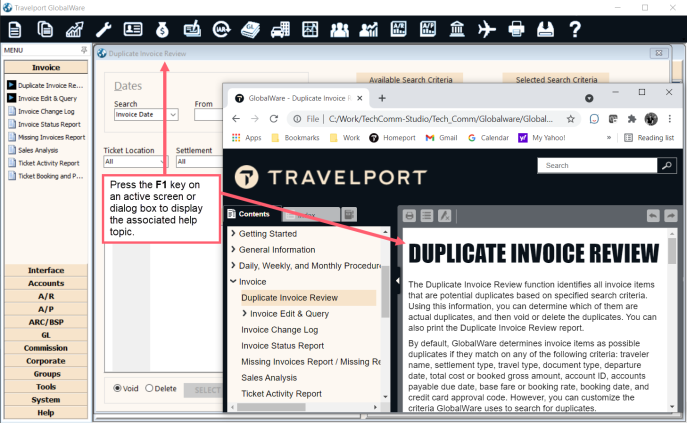Screen dimensions: 687x423
Task: Open the Interface menu section
Action: (46, 270)
